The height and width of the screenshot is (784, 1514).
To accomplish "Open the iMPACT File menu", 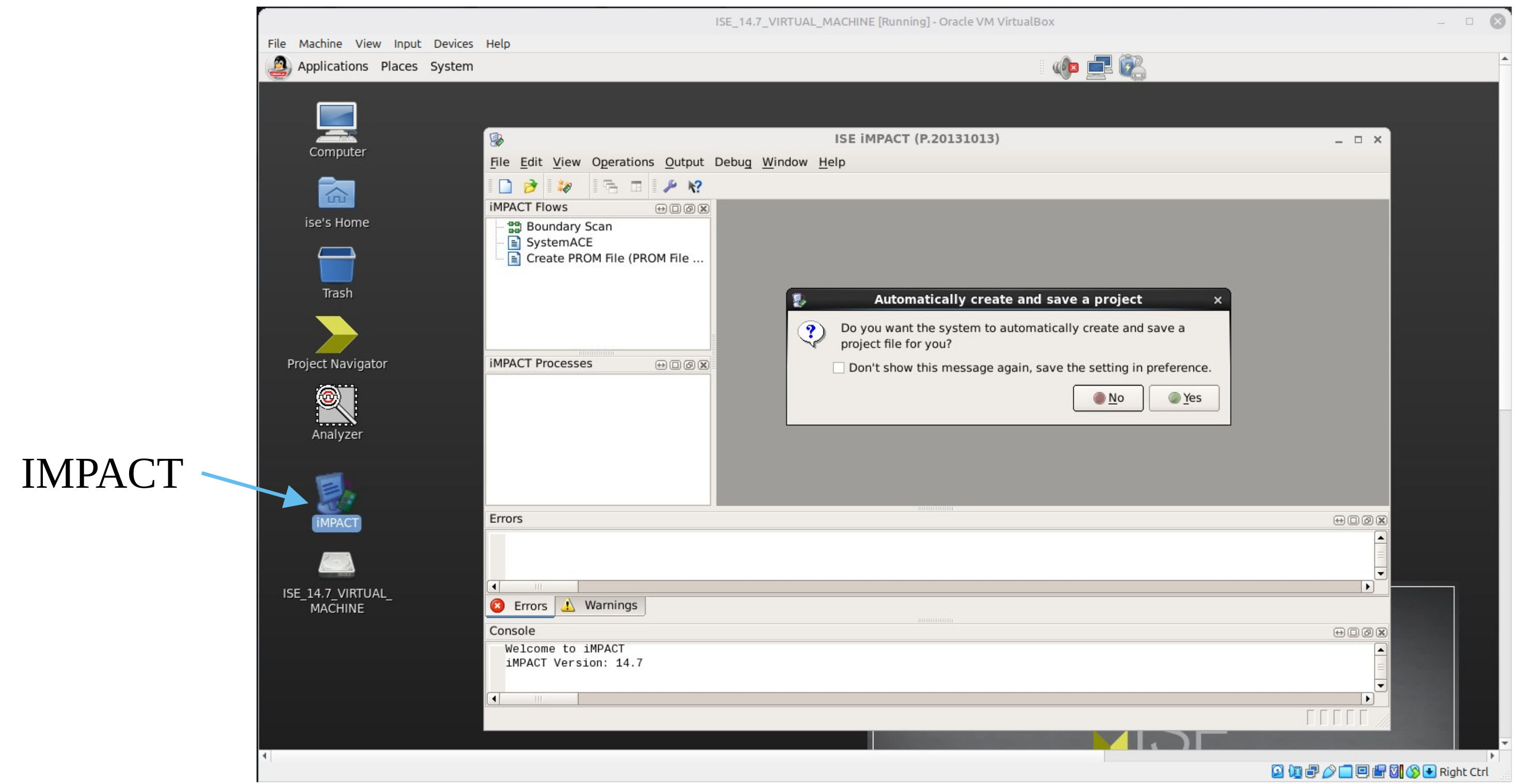I will tap(500, 162).
